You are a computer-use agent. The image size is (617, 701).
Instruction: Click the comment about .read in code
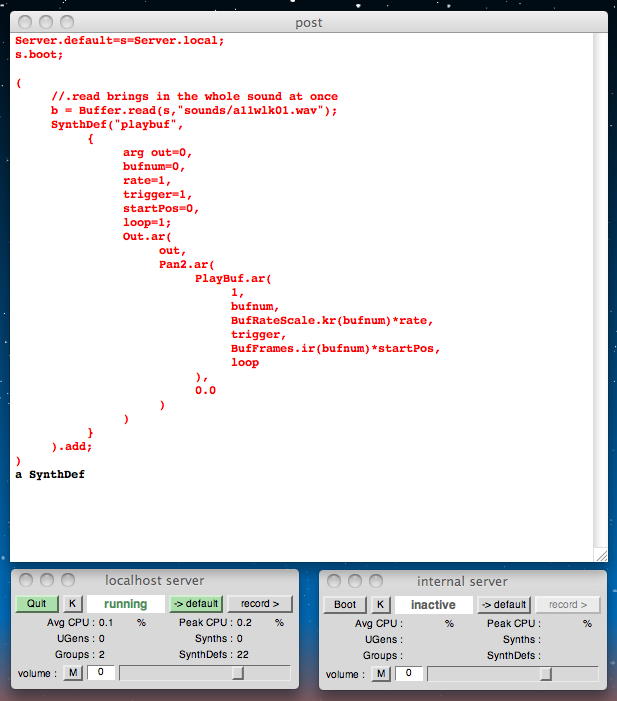[x=194, y=96]
